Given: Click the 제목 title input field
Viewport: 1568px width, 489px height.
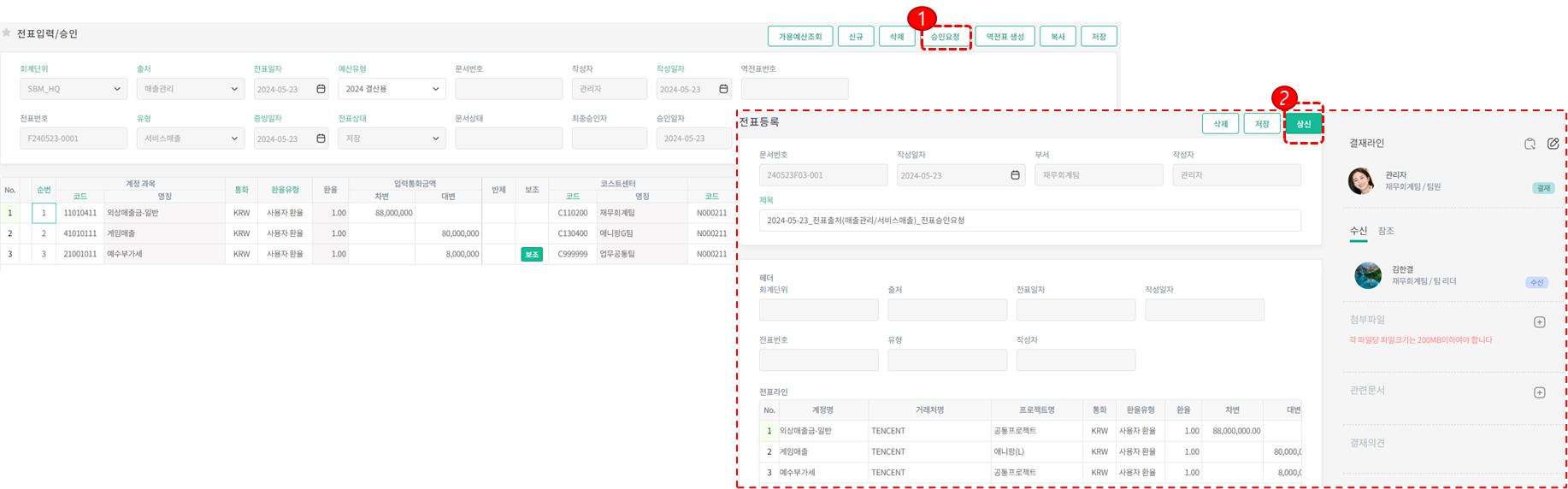Looking at the screenshot, I should point(1029,221).
